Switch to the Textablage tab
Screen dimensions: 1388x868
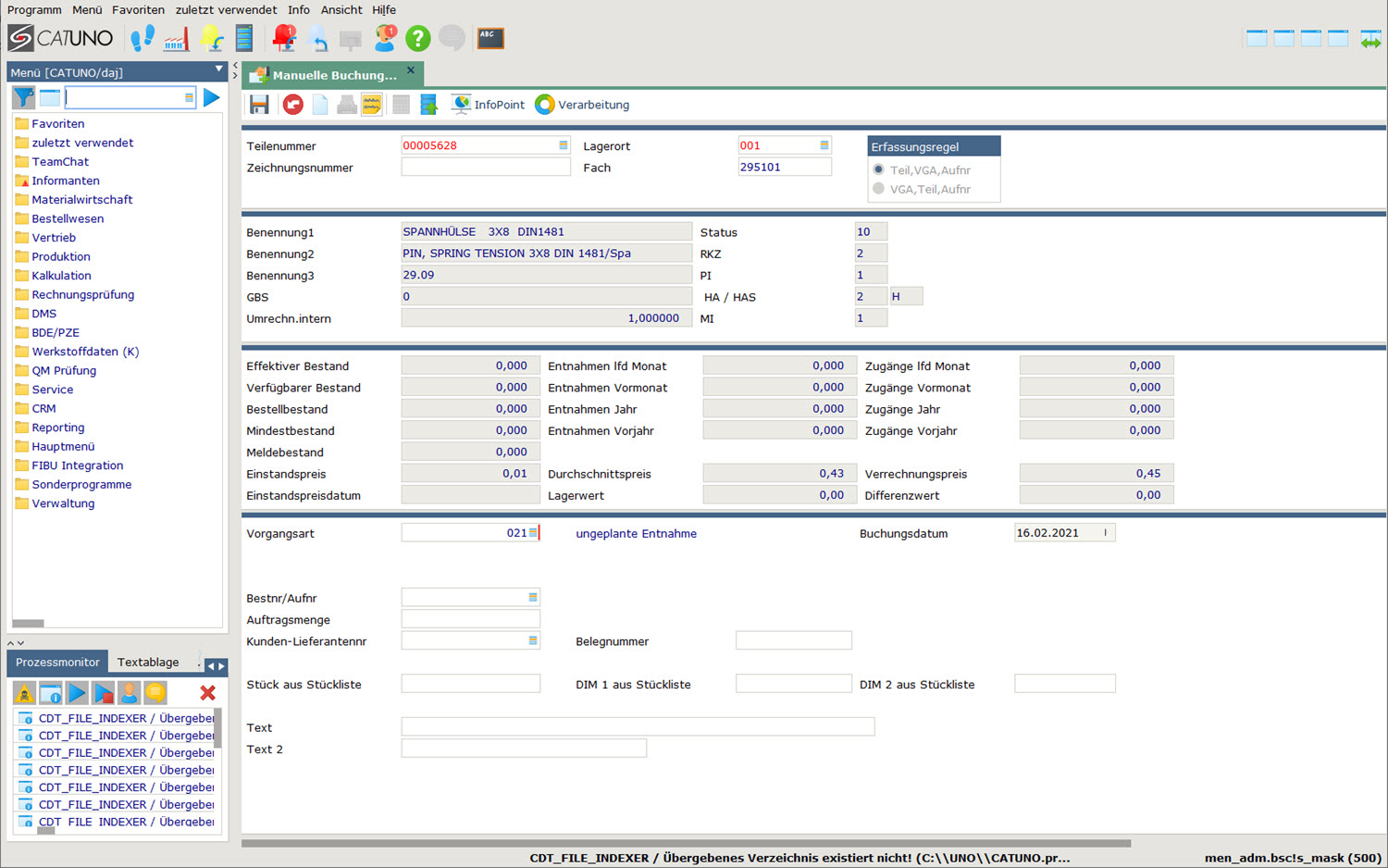148,662
